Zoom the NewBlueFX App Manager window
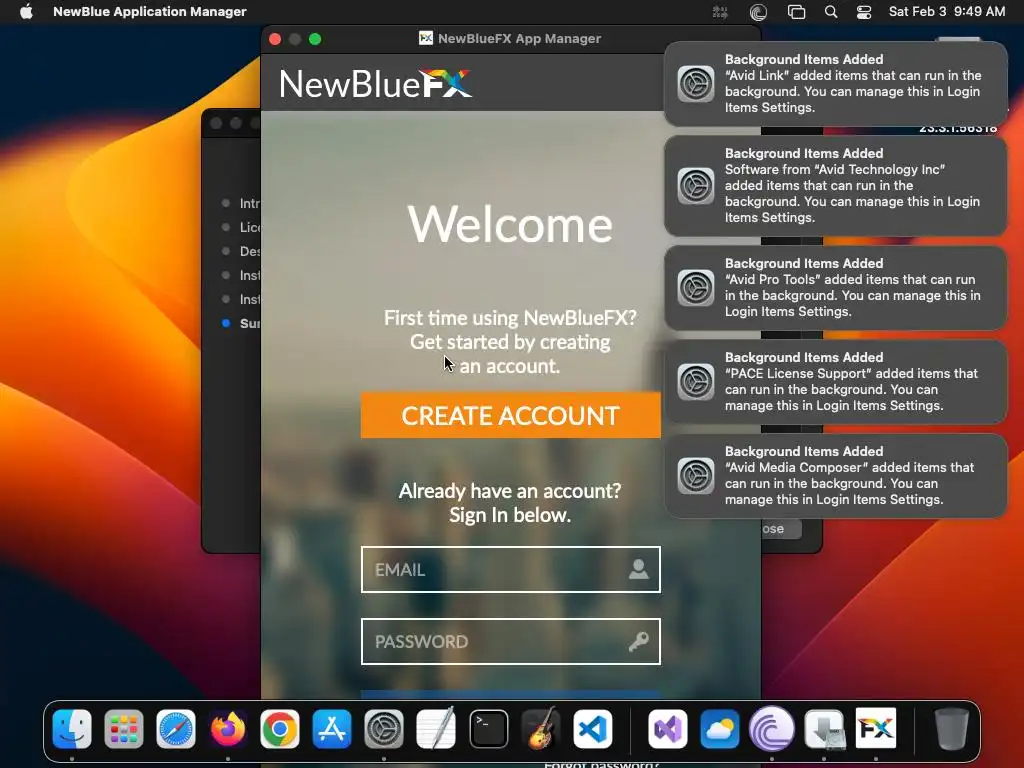 pos(315,39)
